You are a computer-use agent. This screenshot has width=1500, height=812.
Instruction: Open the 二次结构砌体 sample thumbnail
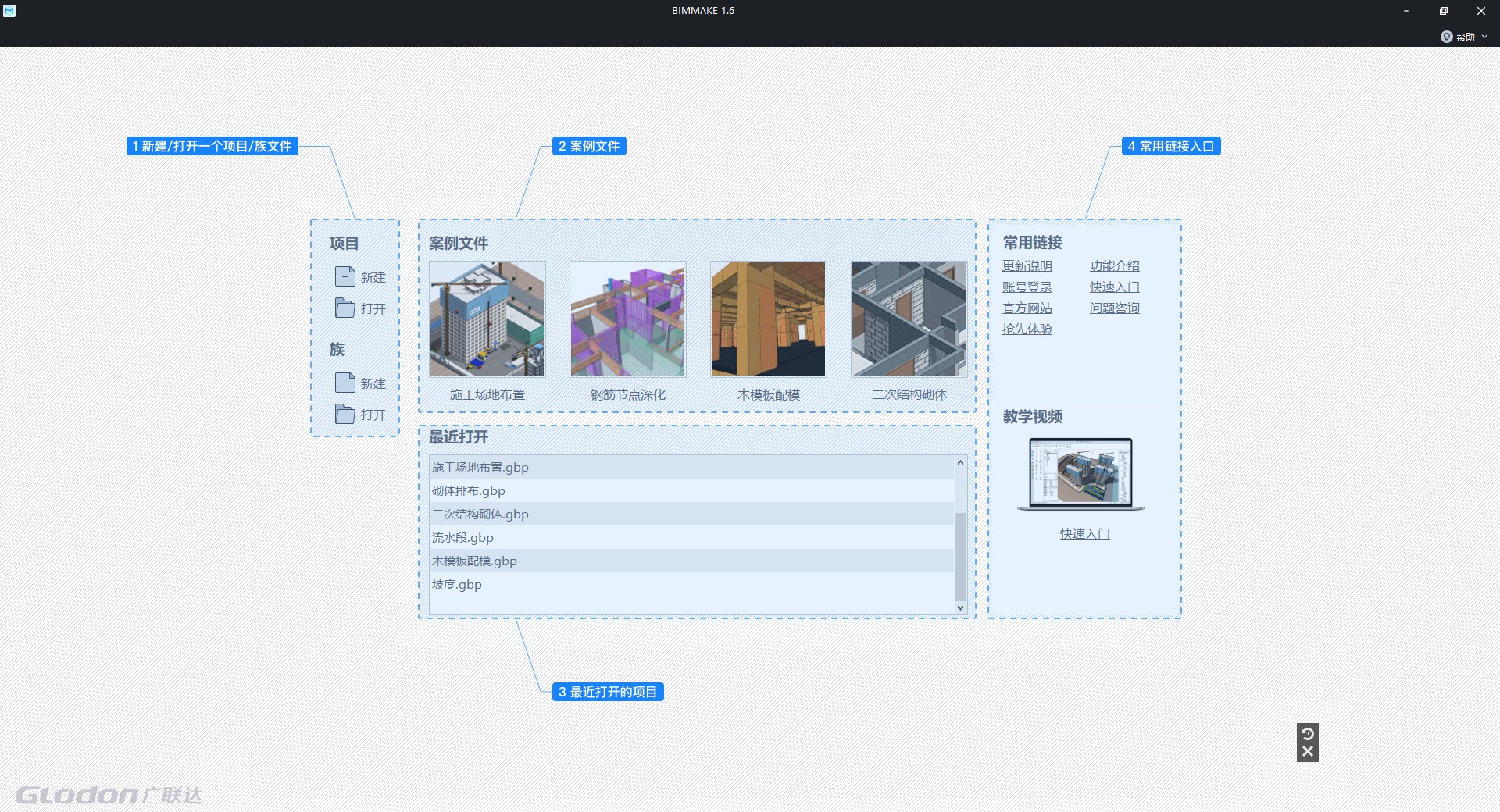[x=909, y=319]
